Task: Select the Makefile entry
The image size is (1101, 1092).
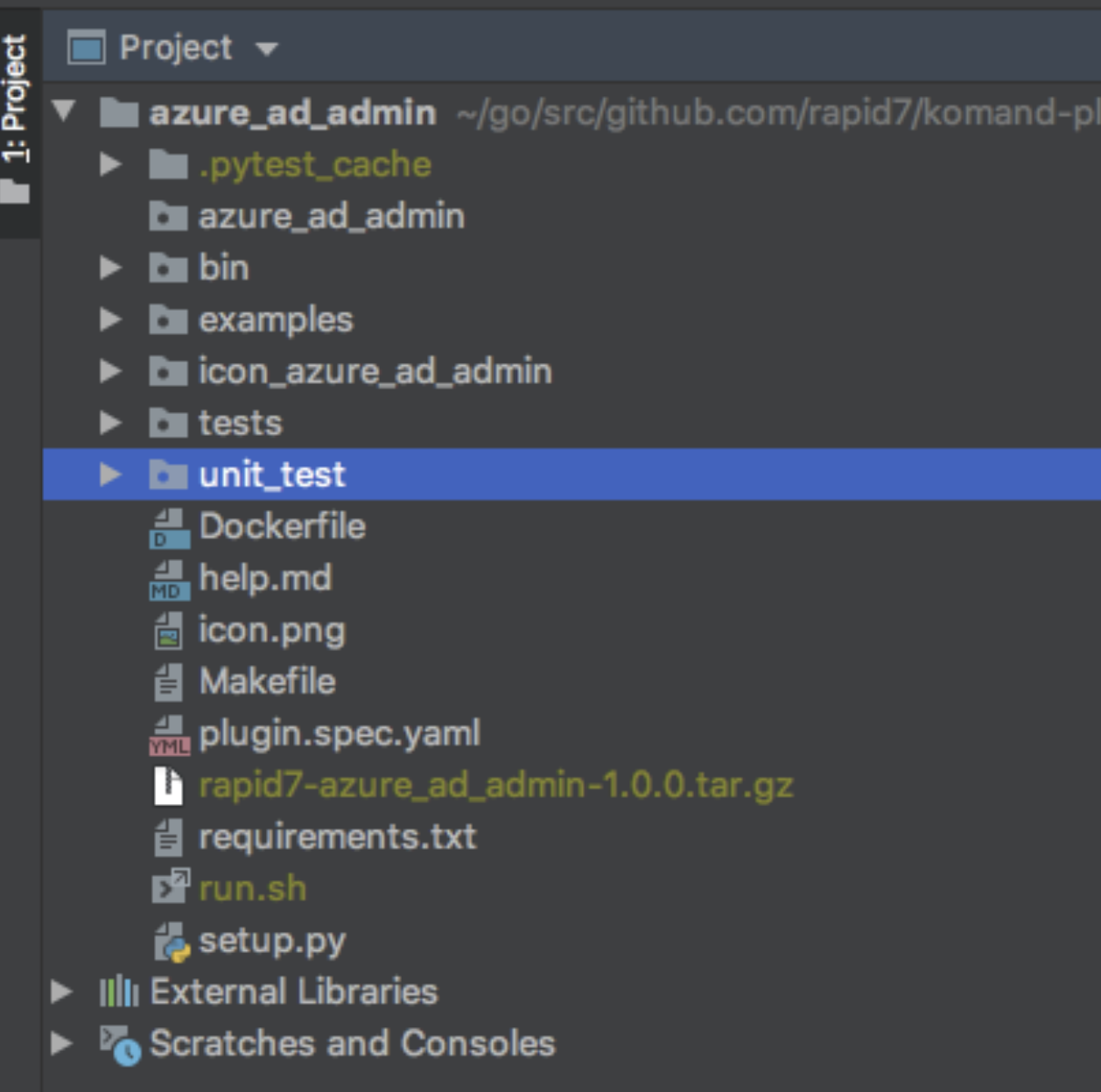Action: point(267,682)
